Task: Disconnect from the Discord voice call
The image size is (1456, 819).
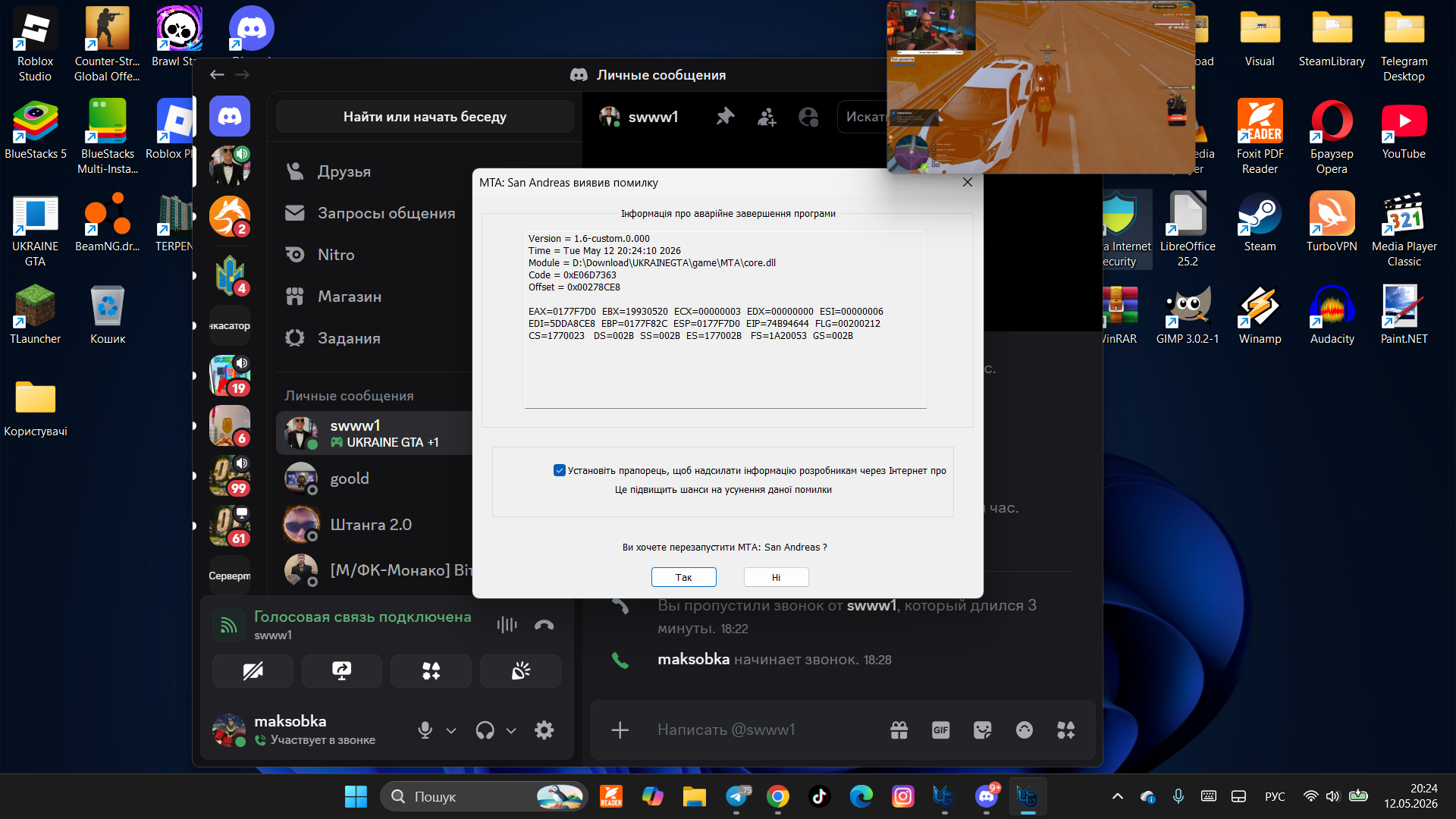Action: click(x=544, y=625)
